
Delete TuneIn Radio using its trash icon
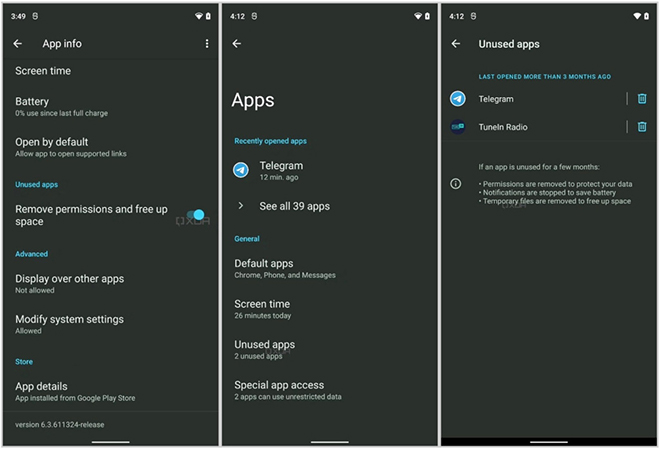pyautogui.click(x=642, y=127)
